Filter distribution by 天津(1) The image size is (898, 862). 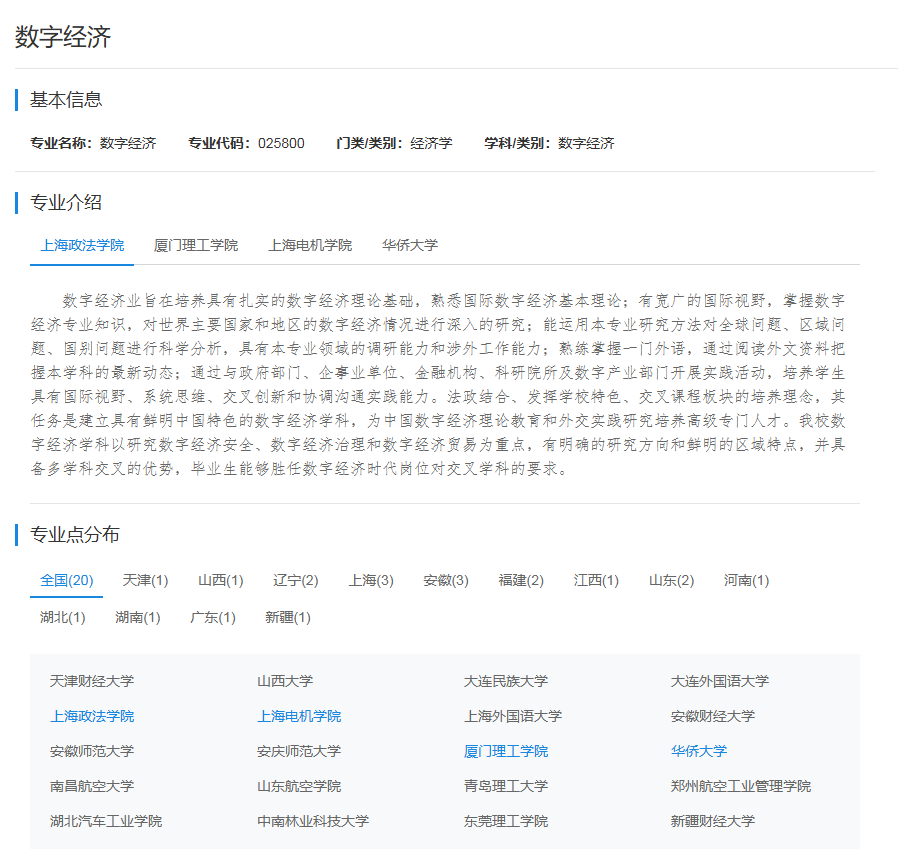[x=145, y=580]
